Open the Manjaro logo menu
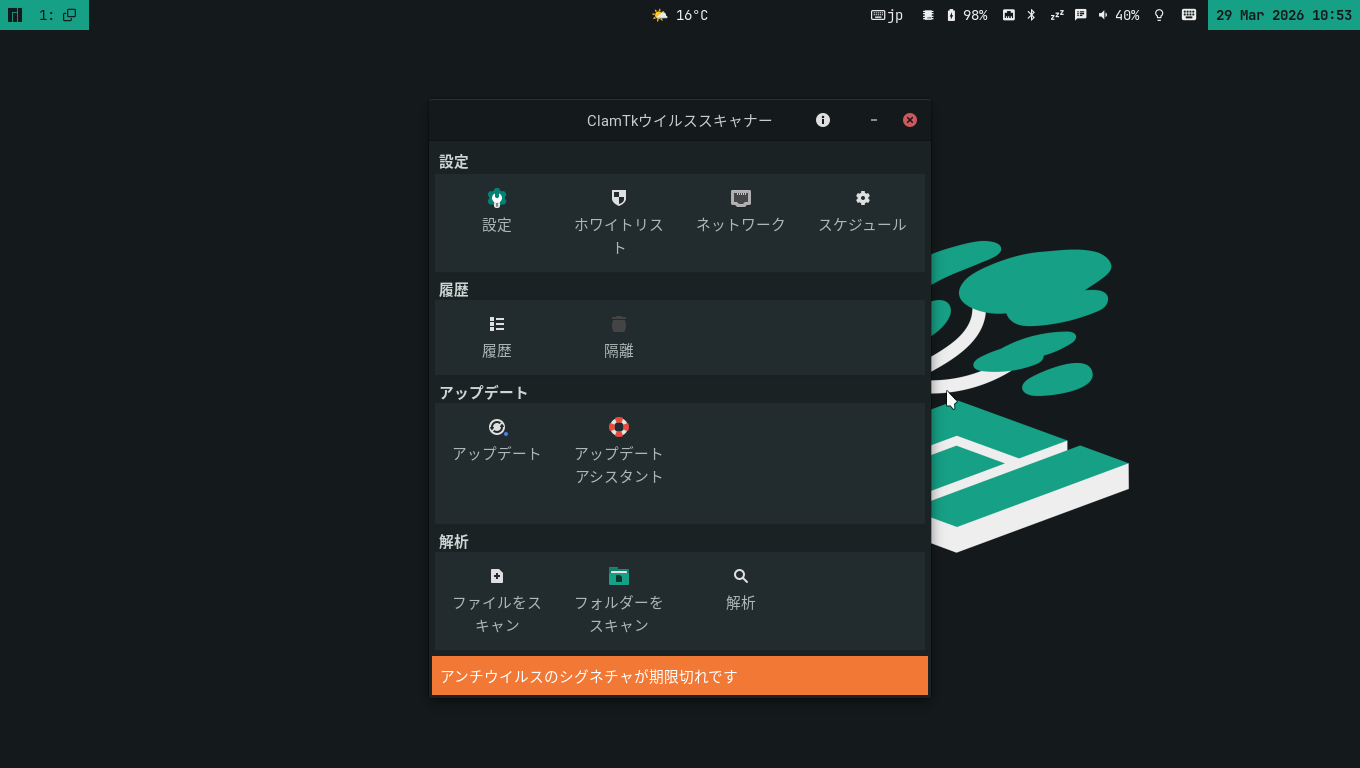Viewport: 1360px width, 768px height. point(15,15)
